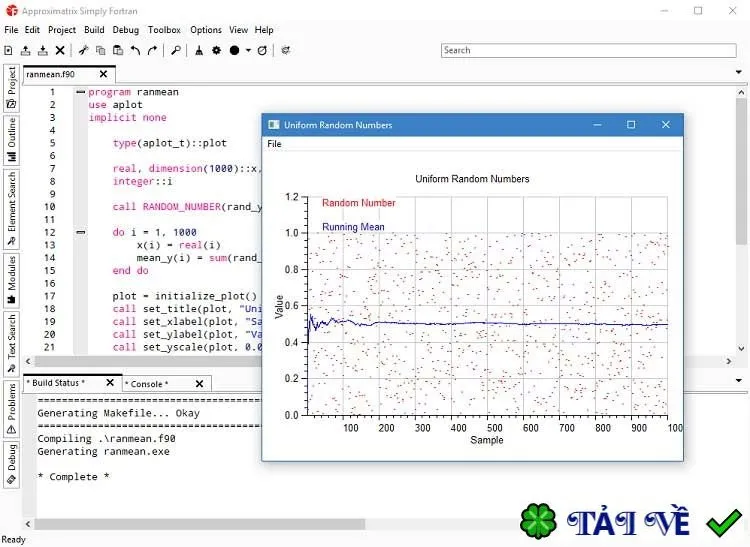750x547 pixels.
Task: Open the Text Search side panel
Action: (11, 344)
